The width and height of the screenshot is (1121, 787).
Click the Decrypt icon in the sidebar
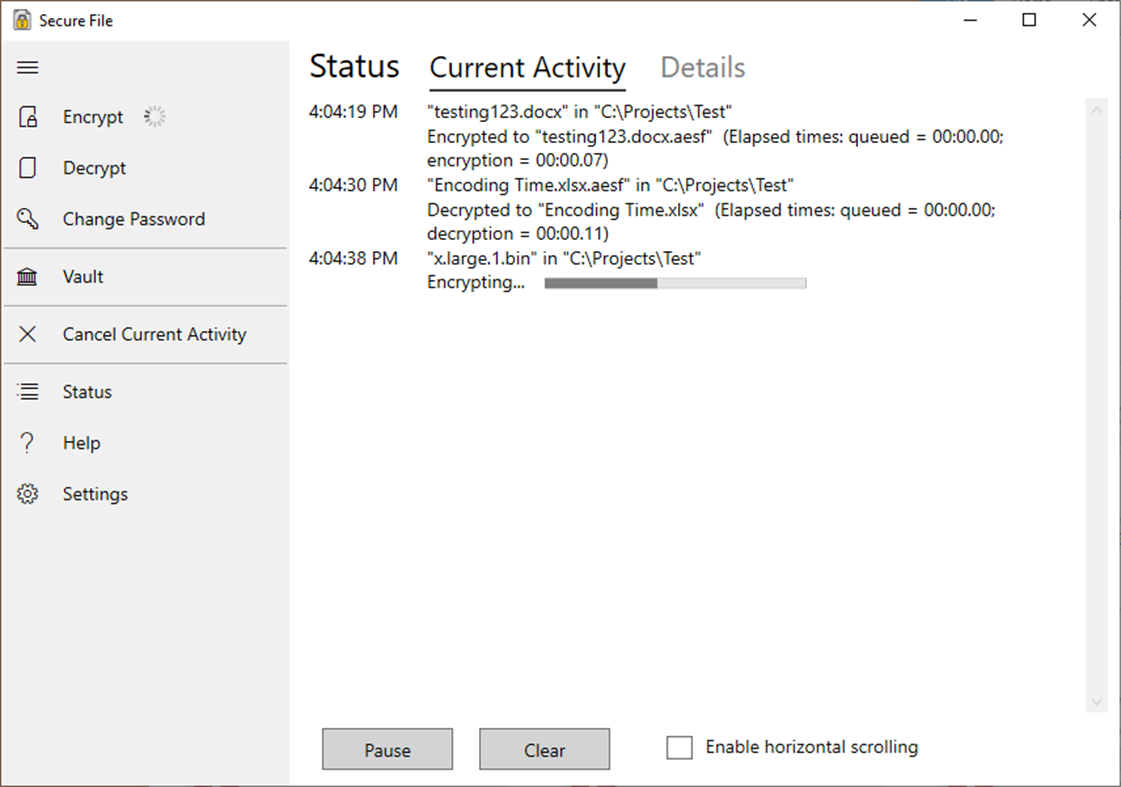point(27,168)
